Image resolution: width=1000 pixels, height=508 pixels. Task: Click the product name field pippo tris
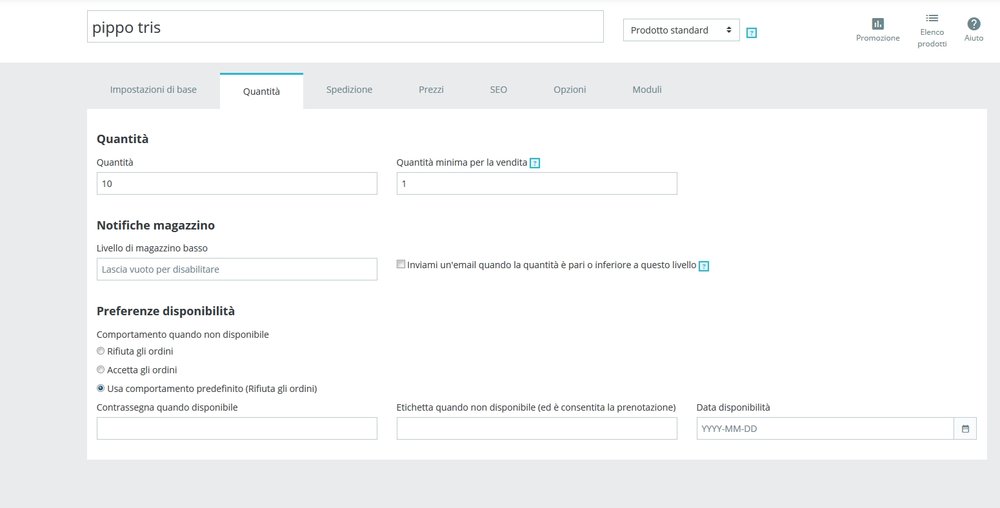[x=345, y=27]
